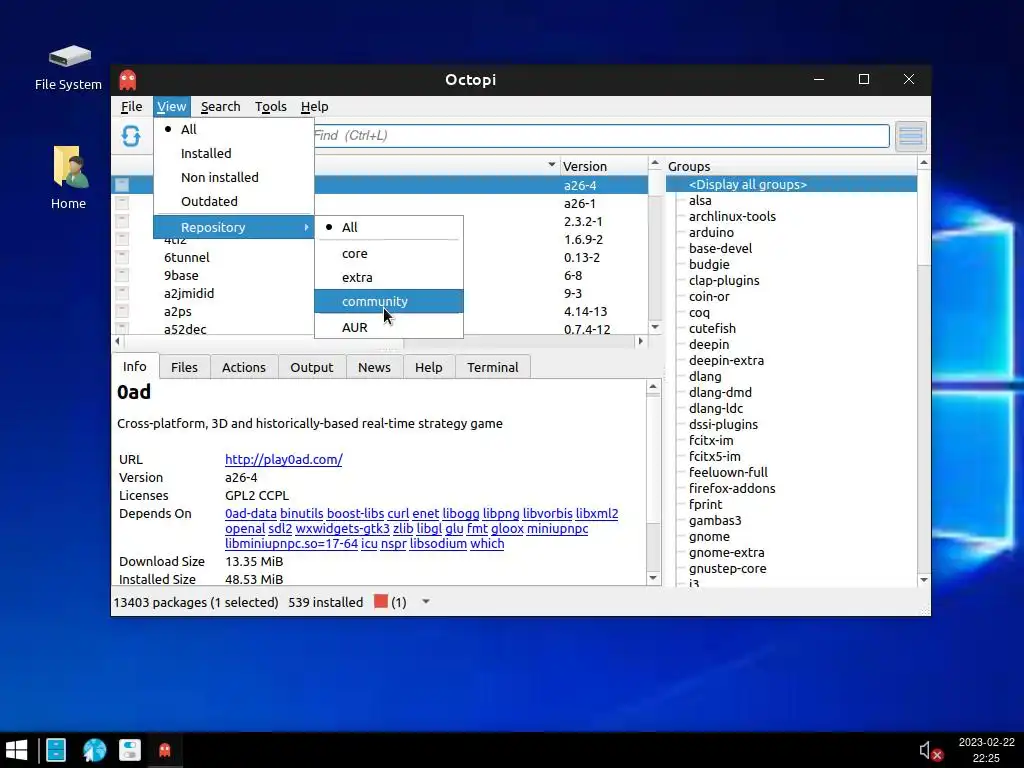Viewport: 1024px width, 768px height.
Task: Select Outdated view filter
Action: 234,202
